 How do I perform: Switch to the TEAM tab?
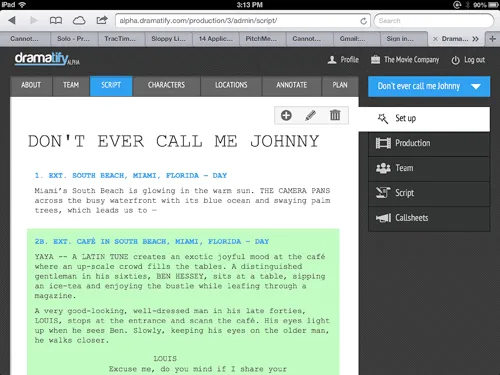click(x=71, y=85)
